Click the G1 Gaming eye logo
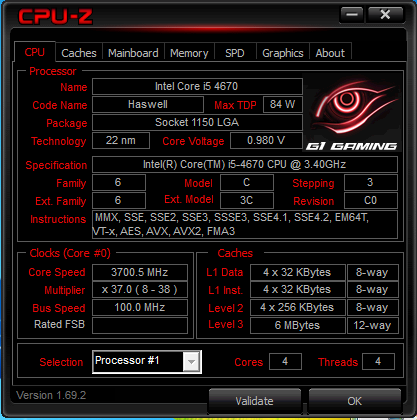The width and height of the screenshot is (417, 420). point(352,112)
